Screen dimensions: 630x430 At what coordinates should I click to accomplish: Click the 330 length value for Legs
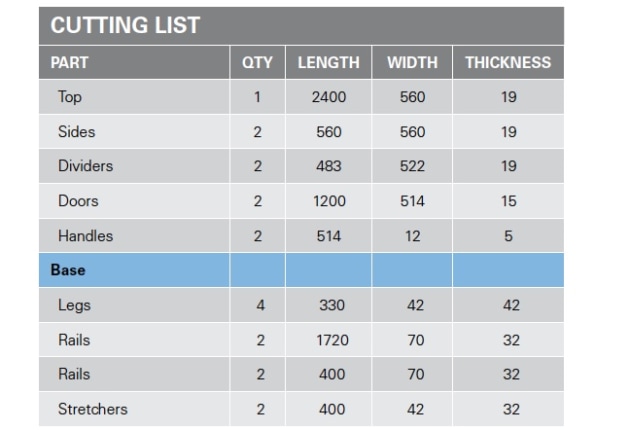pyautogui.click(x=332, y=305)
